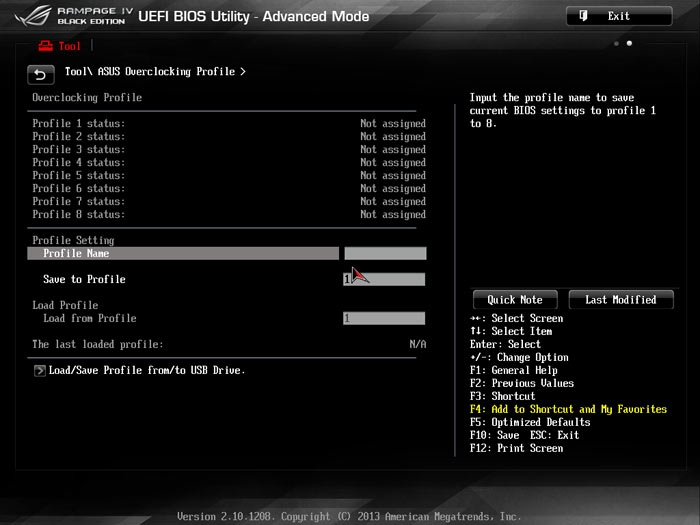The height and width of the screenshot is (525, 700).
Task: Click the brighter page indicator dot
Action: (x=629, y=44)
